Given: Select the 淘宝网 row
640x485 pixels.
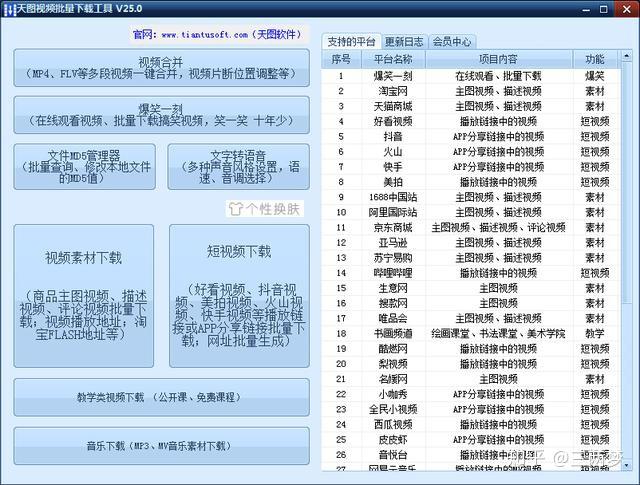Looking at the screenshot, I should 471,91.
